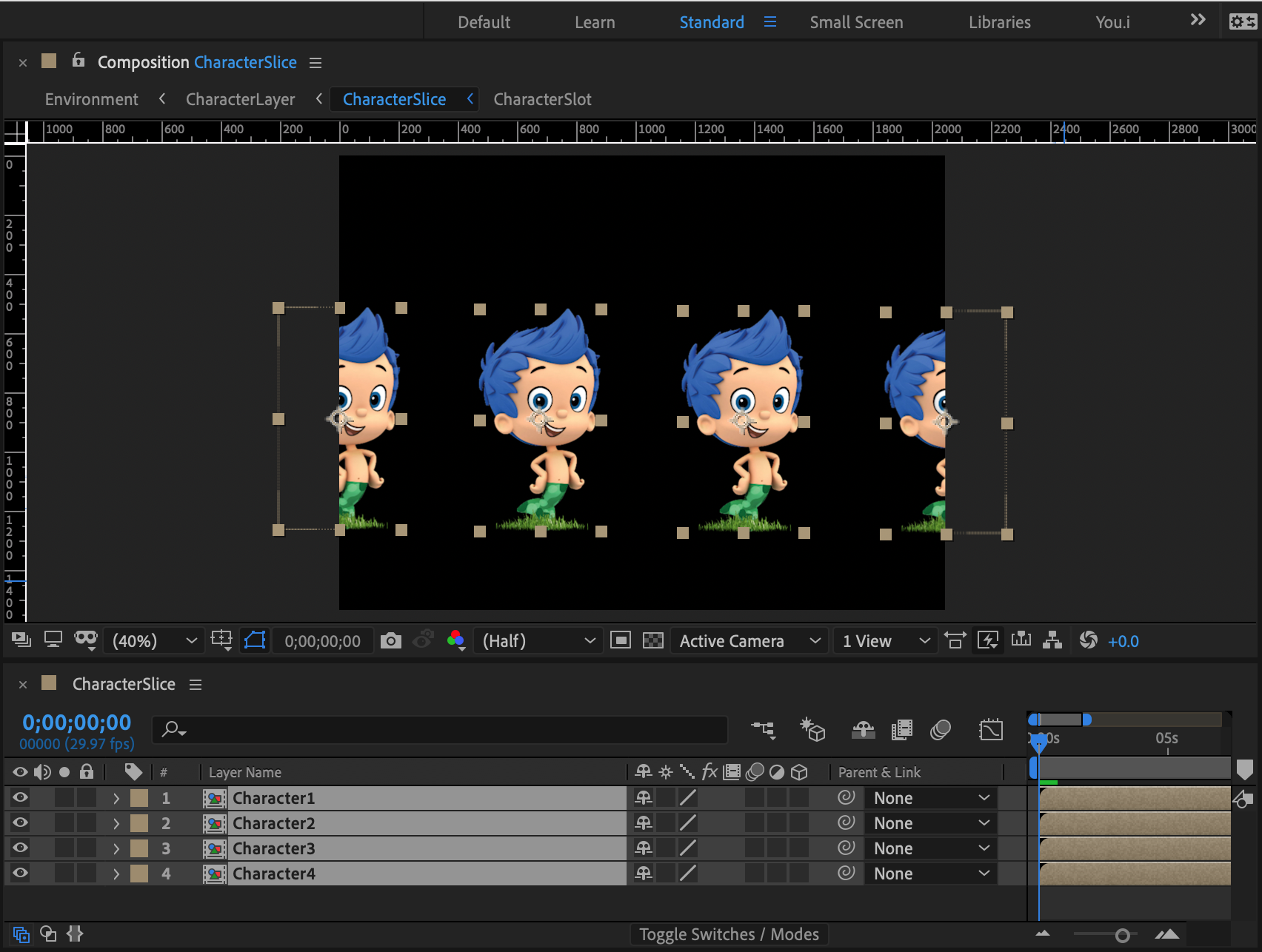Enable frame blending icon in timeline
The width and height of the screenshot is (1262, 952).
click(x=901, y=730)
